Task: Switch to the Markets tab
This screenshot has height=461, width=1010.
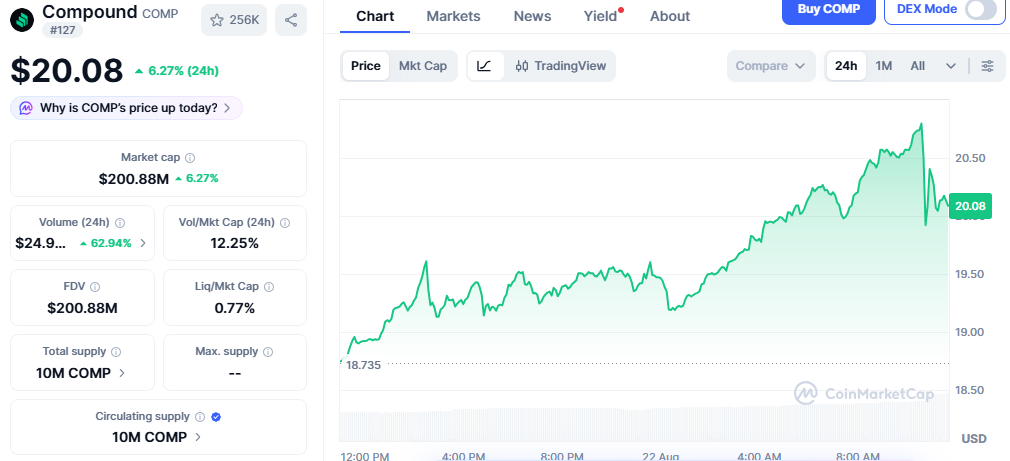Action: pos(453,16)
